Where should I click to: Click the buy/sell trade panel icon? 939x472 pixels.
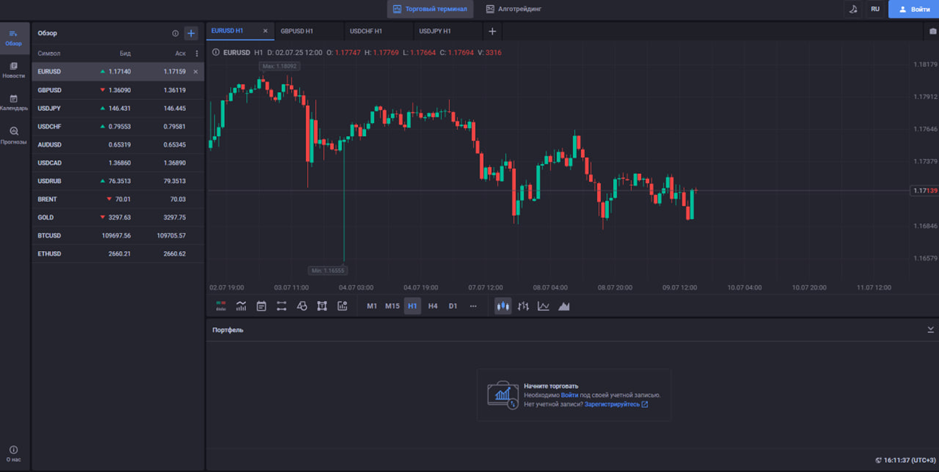[221, 306]
